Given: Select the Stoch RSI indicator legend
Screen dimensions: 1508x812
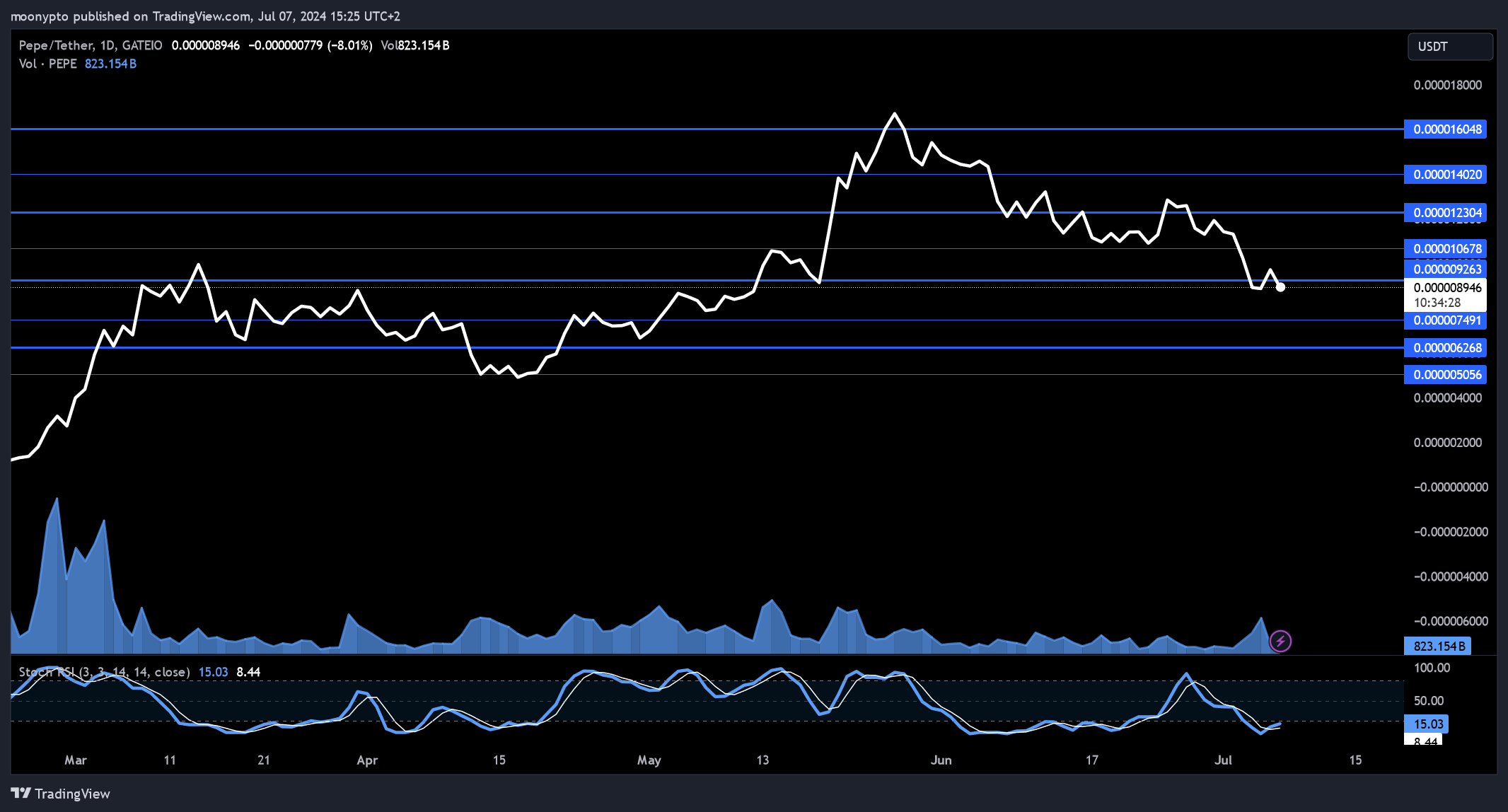Looking at the screenshot, I should 104,672.
